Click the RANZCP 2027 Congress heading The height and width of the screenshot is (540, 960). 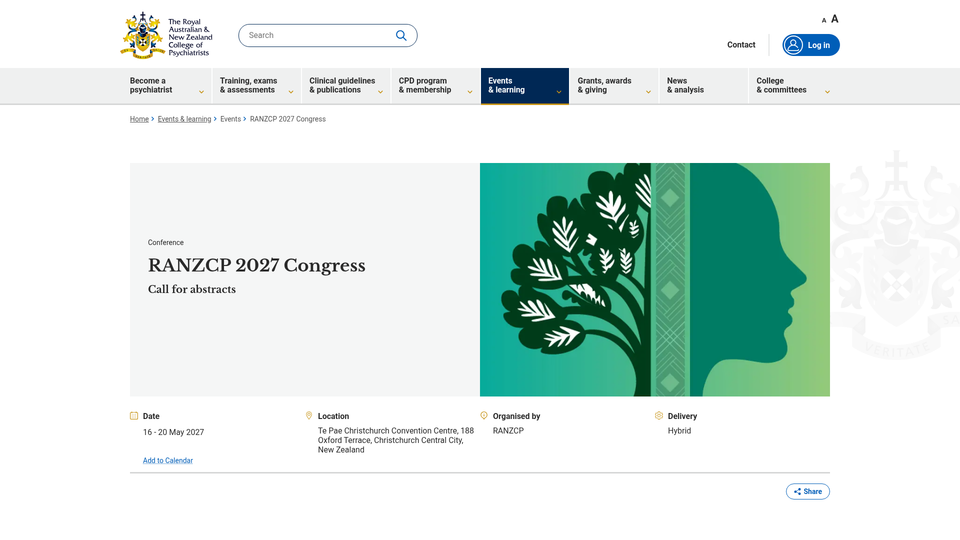point(257,265)
